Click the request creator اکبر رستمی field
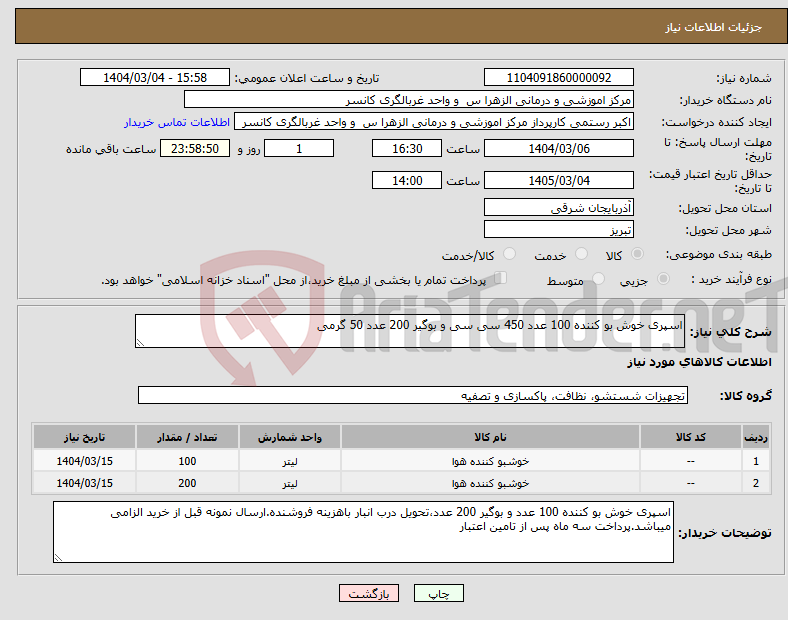Image resolution: width=788 pixels, height=620 pixels. click(x=434, y=122)
